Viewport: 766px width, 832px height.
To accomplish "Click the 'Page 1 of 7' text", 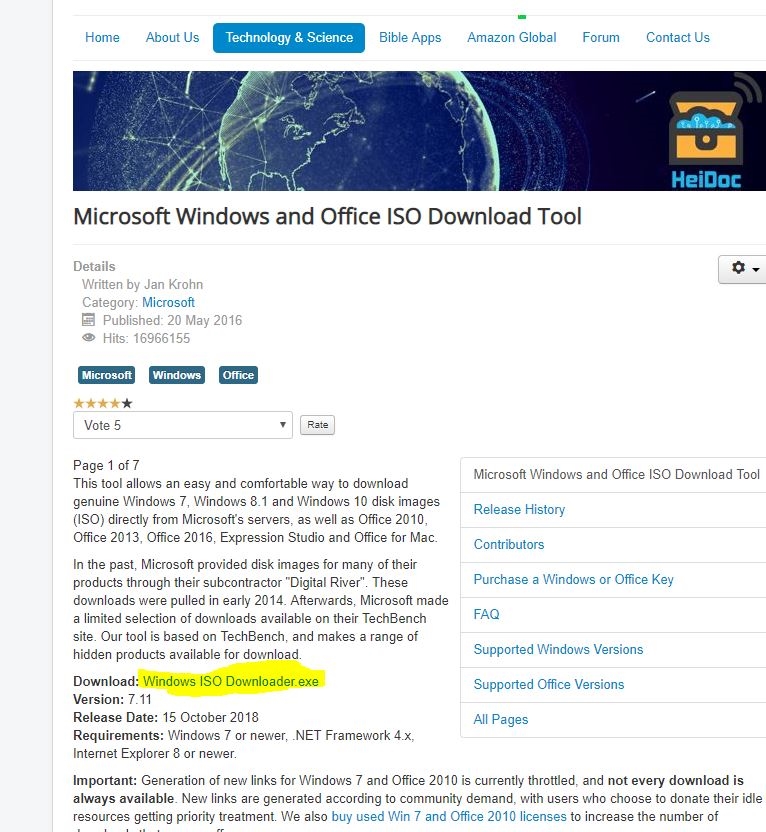I will click(x=106, y=465).
